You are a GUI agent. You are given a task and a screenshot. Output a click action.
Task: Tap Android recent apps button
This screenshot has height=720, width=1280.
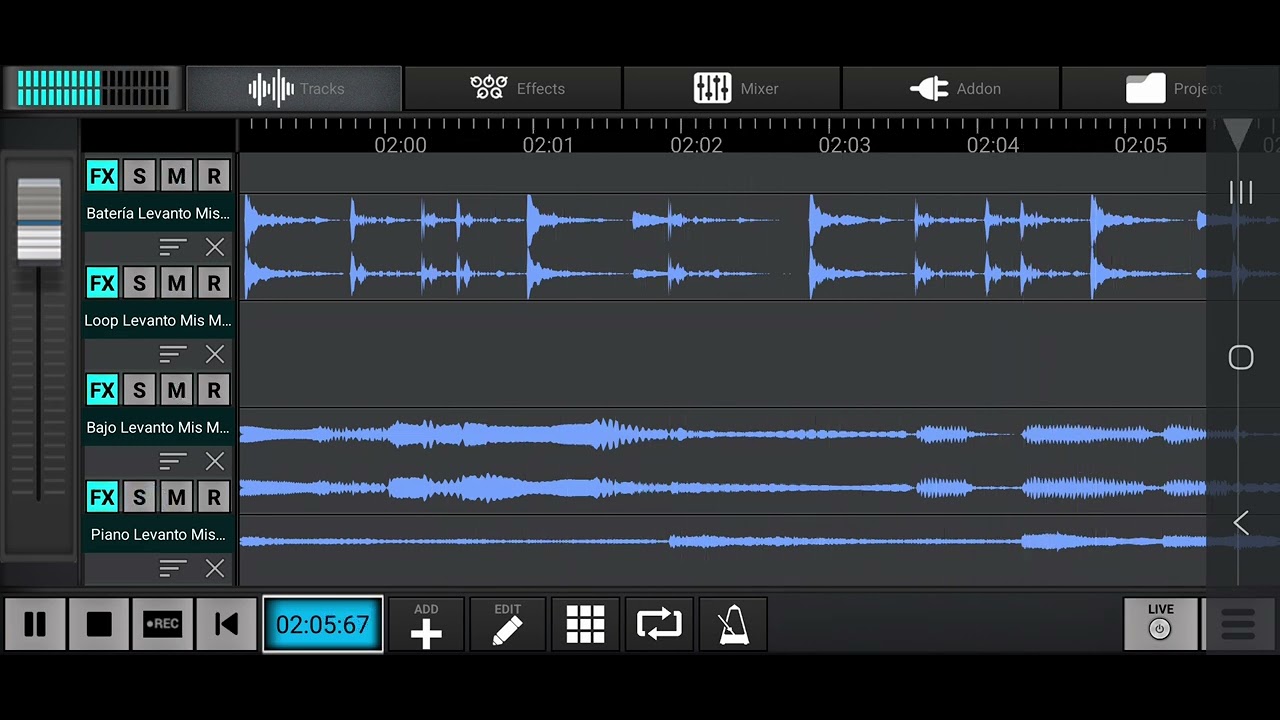(x=1241, y=193)
